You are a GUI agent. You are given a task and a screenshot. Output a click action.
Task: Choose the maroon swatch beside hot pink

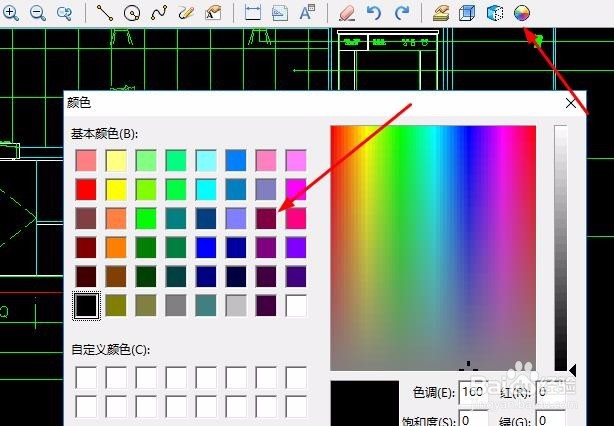click(266, 218)
